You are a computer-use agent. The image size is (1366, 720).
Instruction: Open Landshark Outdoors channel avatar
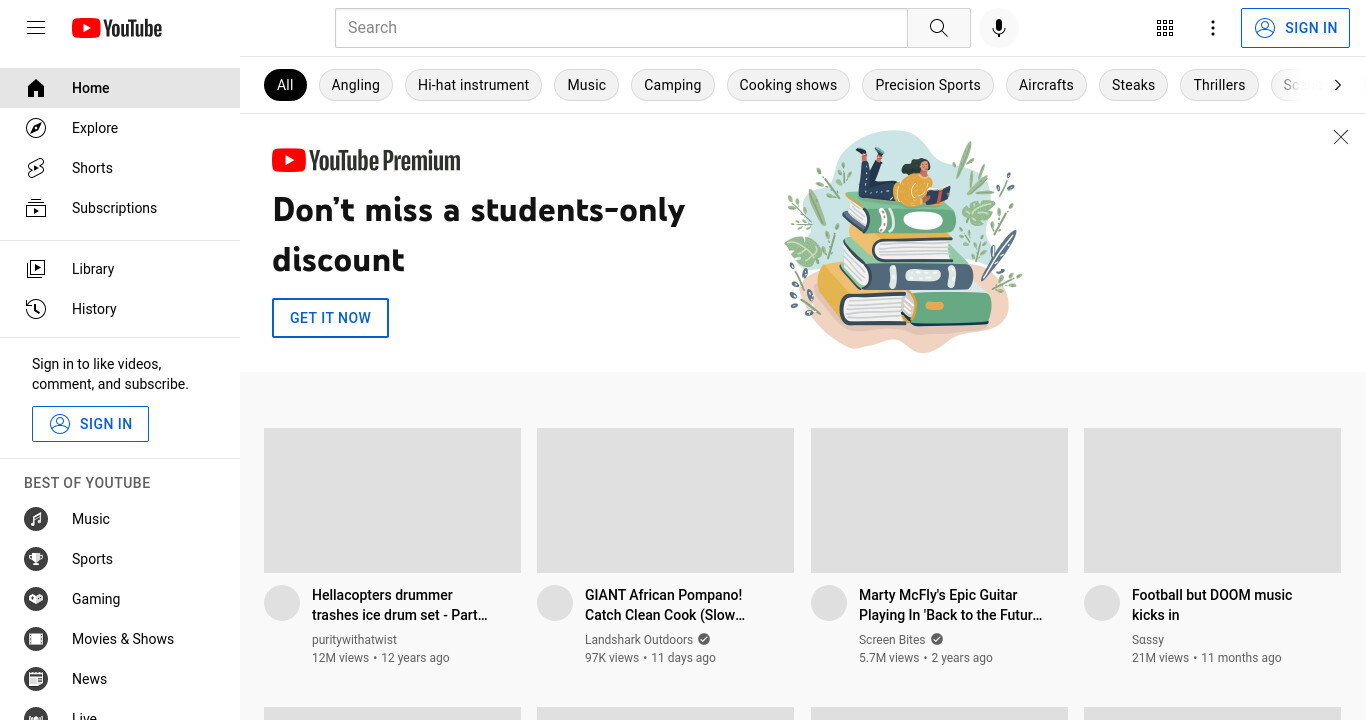(x=555, y=603)
